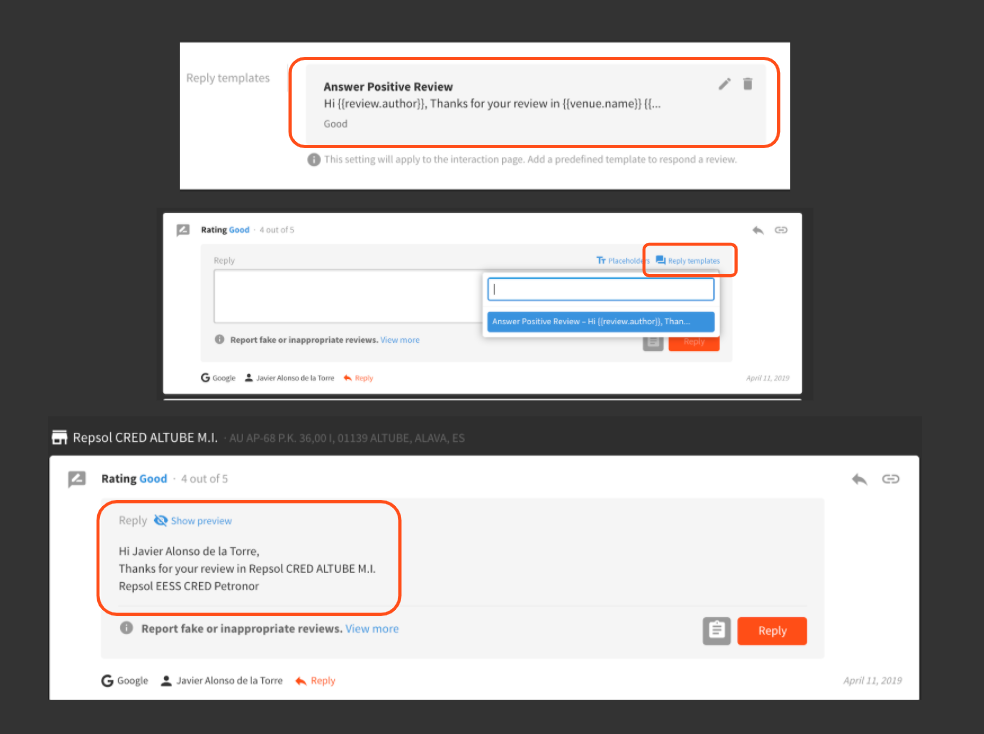Image resolution: width=984 pixels, height=734 pixels.
Task: Open the Reply templates dropdown
Action: tap(688, 261)
